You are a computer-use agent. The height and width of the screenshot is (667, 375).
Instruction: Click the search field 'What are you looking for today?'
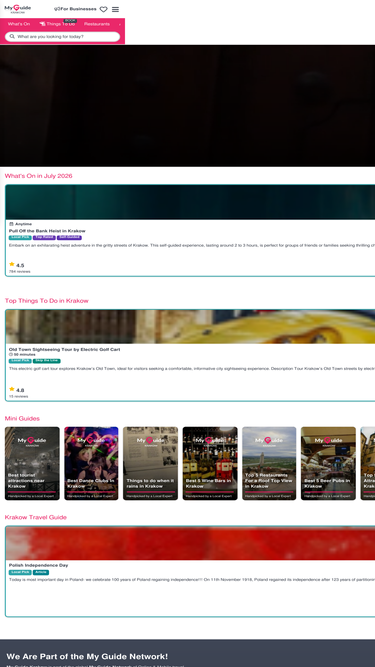click(x=62, y=37)
